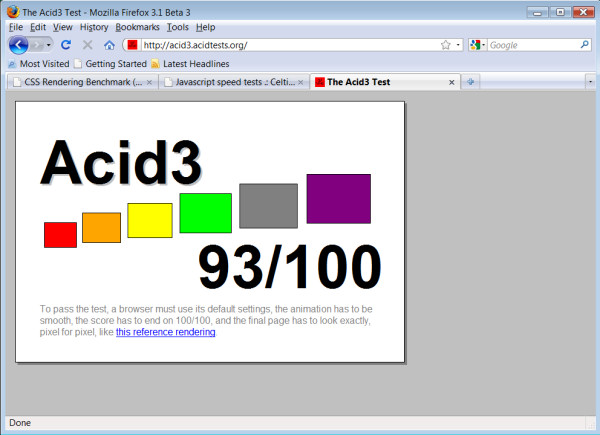The width and height of the screenshot is (600, 435).
Task: Open the Latest Headlines feed bookmark
Action: point(190,64)
